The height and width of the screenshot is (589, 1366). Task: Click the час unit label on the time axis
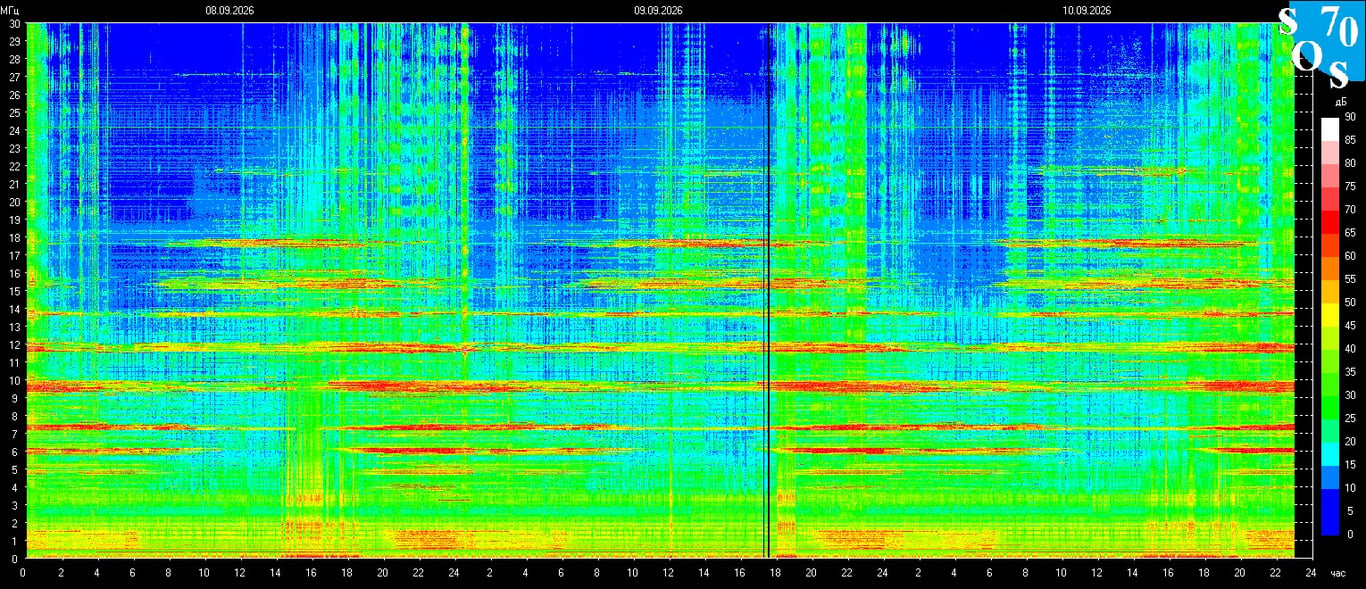(x=1339, y=574)
